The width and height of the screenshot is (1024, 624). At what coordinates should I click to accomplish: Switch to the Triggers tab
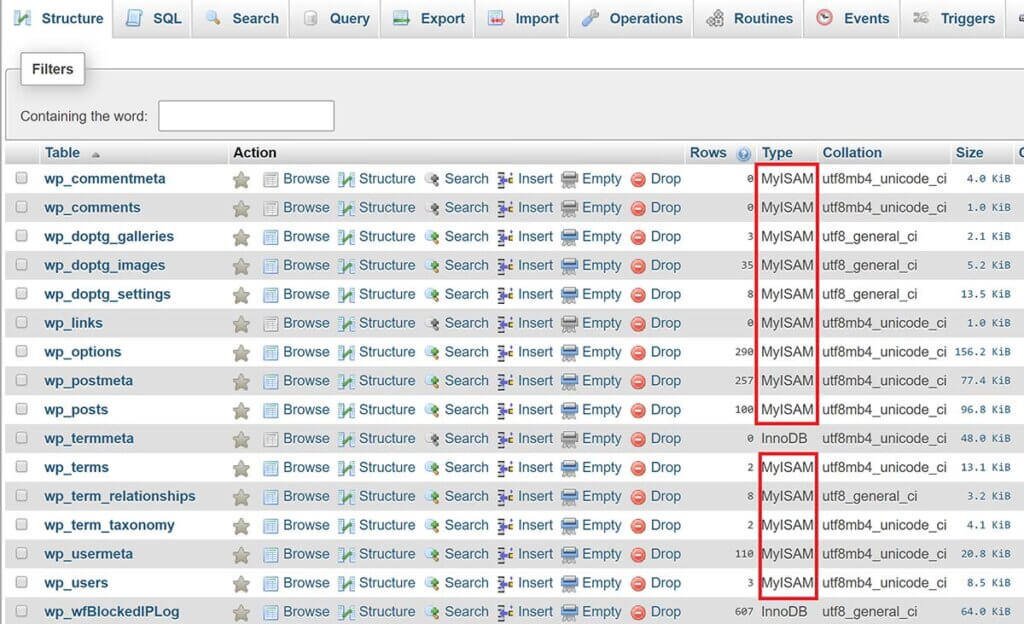[x=953, y=18]
